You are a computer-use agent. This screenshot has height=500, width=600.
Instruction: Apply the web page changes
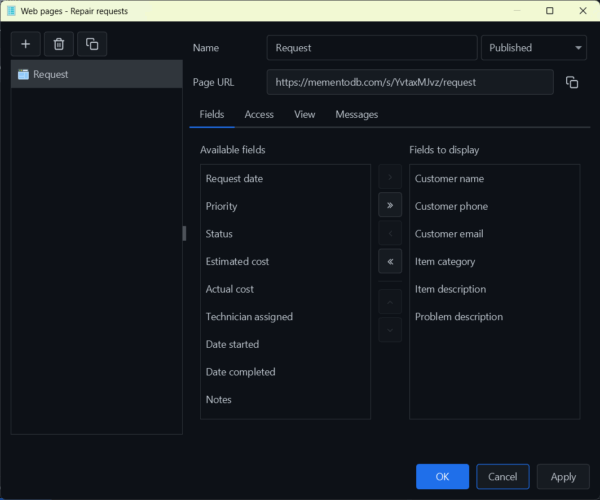pos(563,477)
